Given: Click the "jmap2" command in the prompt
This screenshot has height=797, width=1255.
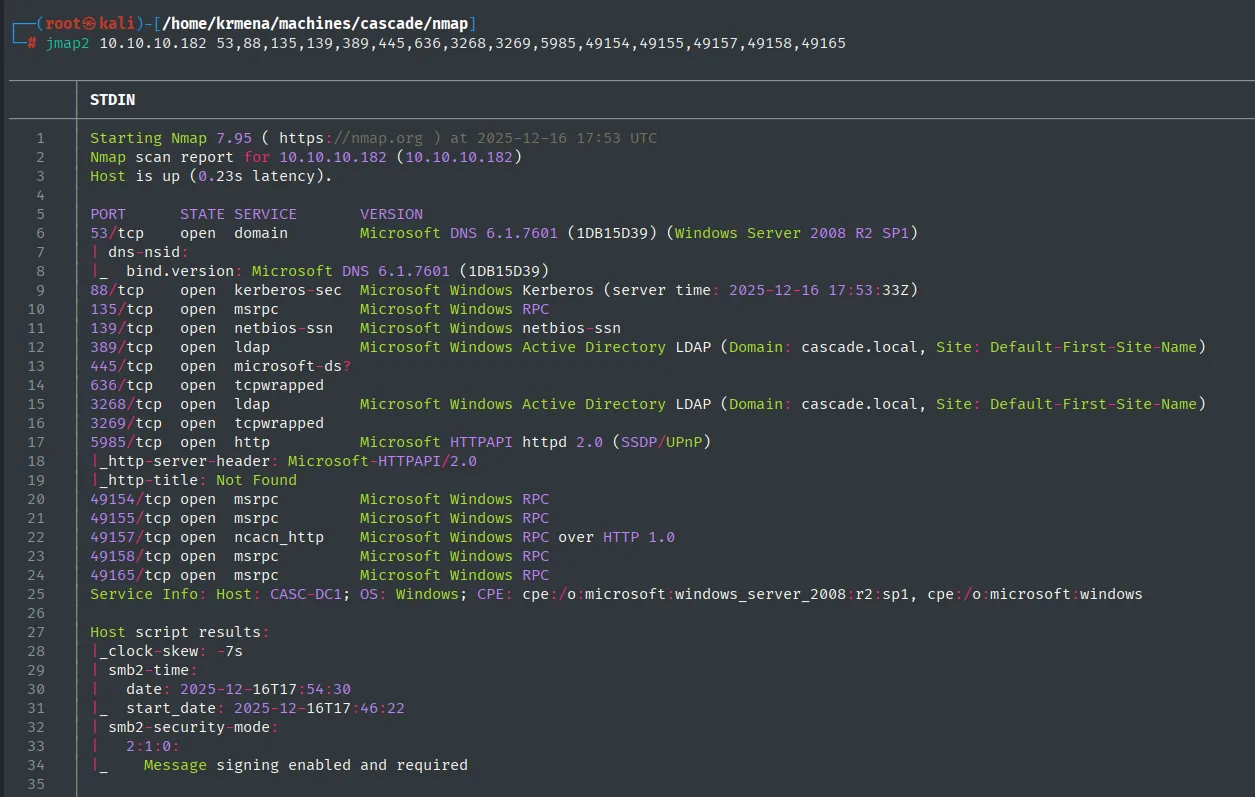Looking at the screenshot, I should (x=67, y=43).
